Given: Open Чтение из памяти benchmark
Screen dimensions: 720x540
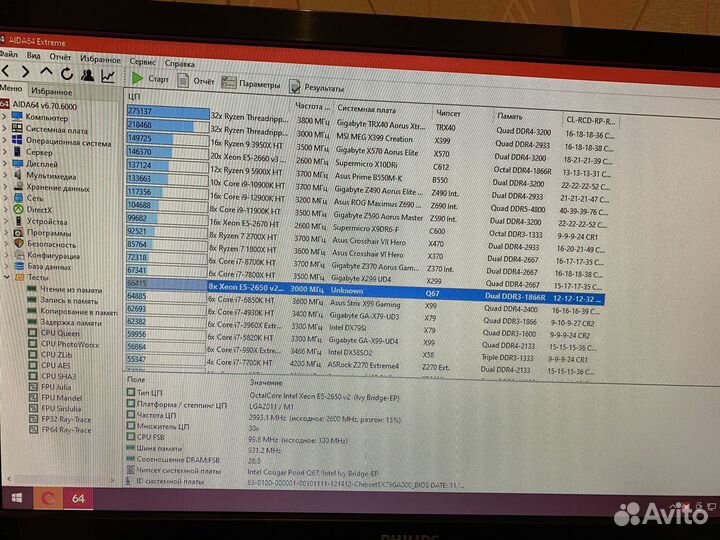Looking at the screenshot, I should (x=71, y=290).
